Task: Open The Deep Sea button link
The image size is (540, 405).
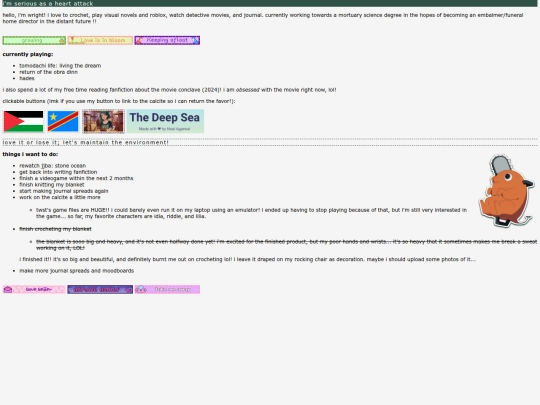Action: [x=165, y=121]
